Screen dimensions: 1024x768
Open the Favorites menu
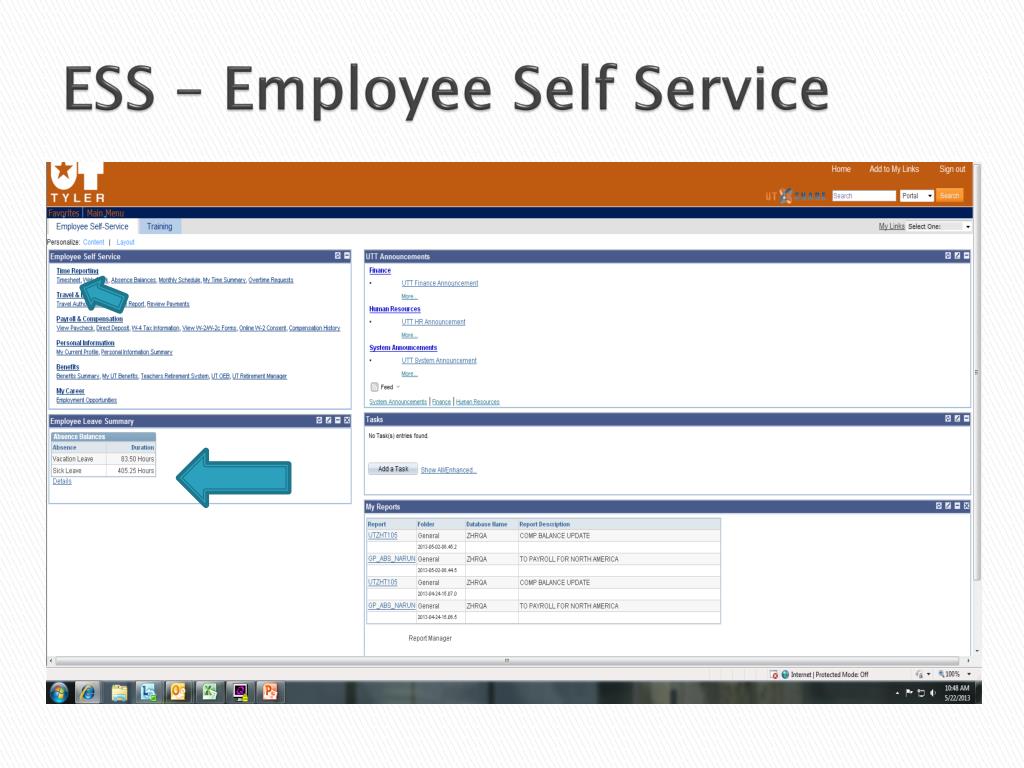point(63,213)
